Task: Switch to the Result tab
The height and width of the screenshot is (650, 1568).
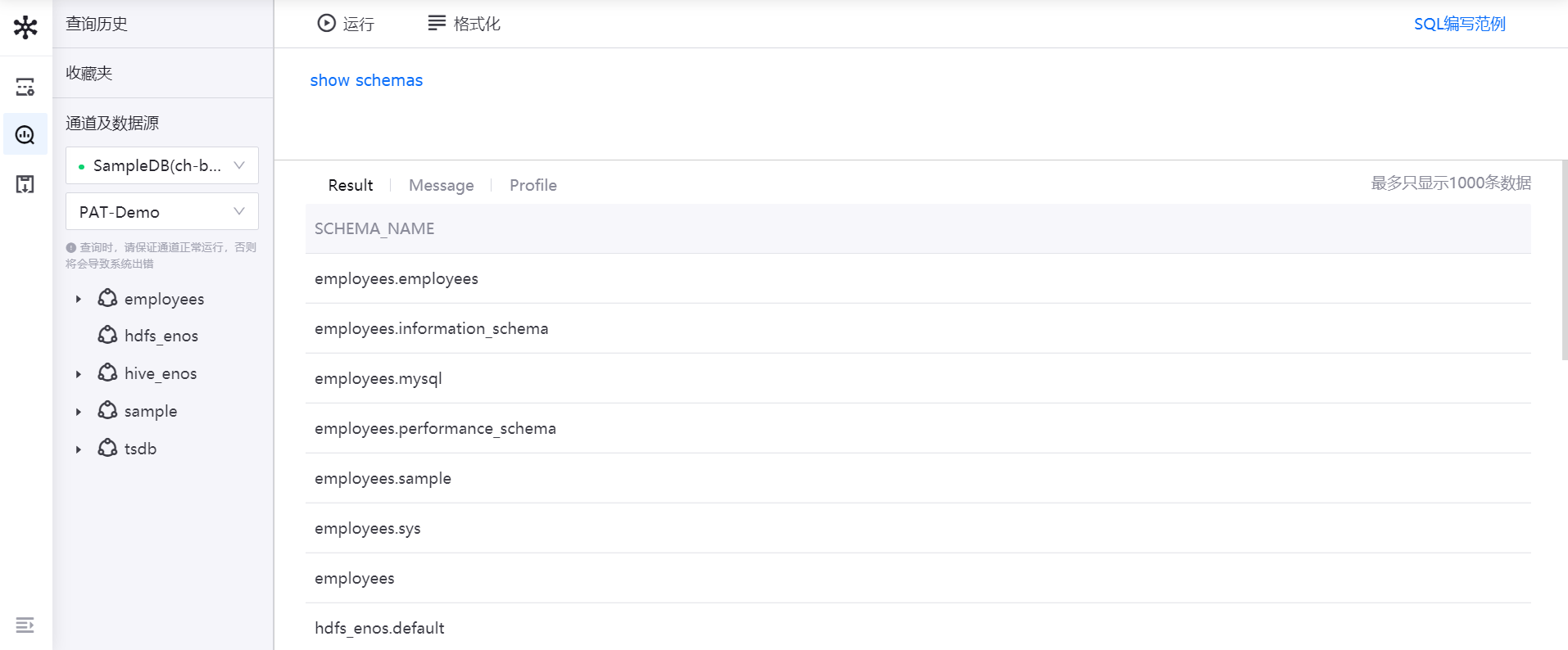Action: point(350,185)
